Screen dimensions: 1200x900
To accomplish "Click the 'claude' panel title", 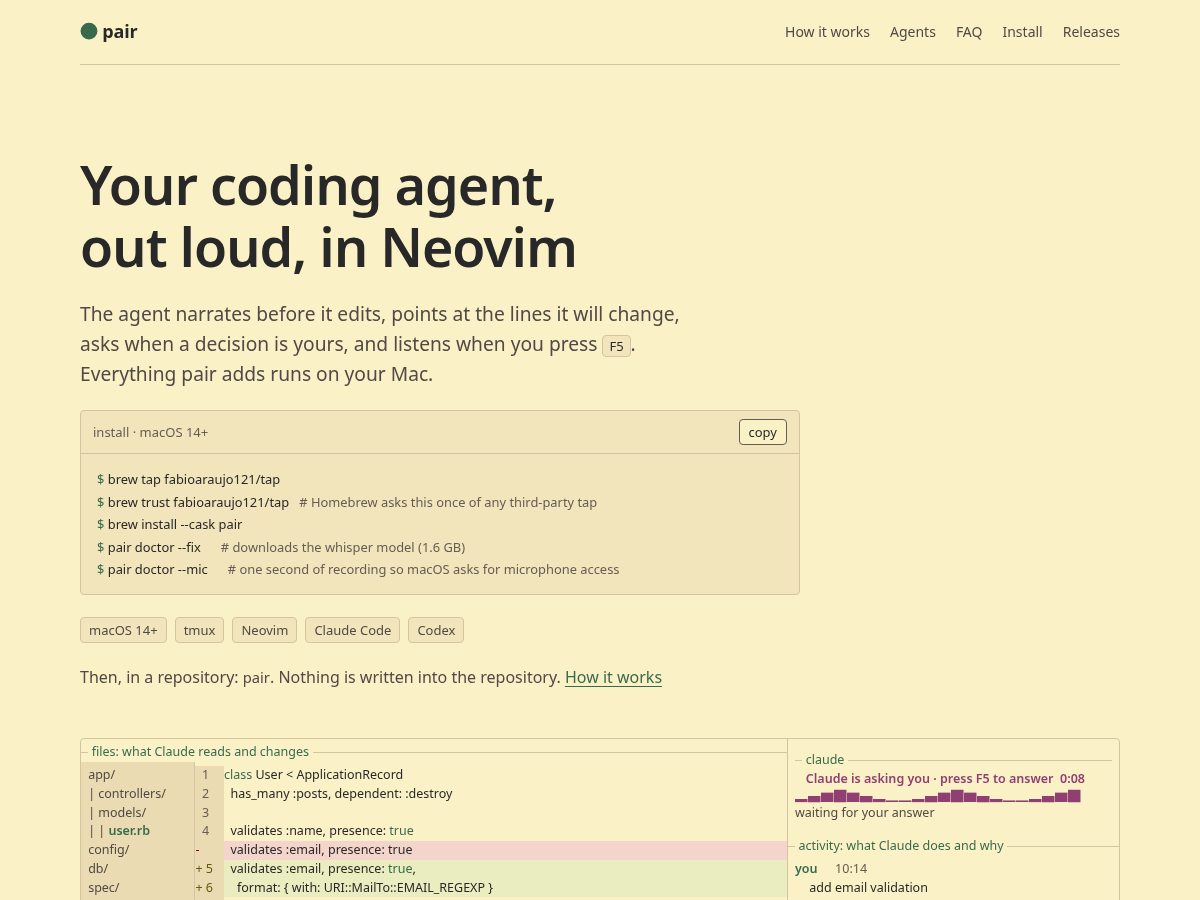I will [x=825, y=759].
